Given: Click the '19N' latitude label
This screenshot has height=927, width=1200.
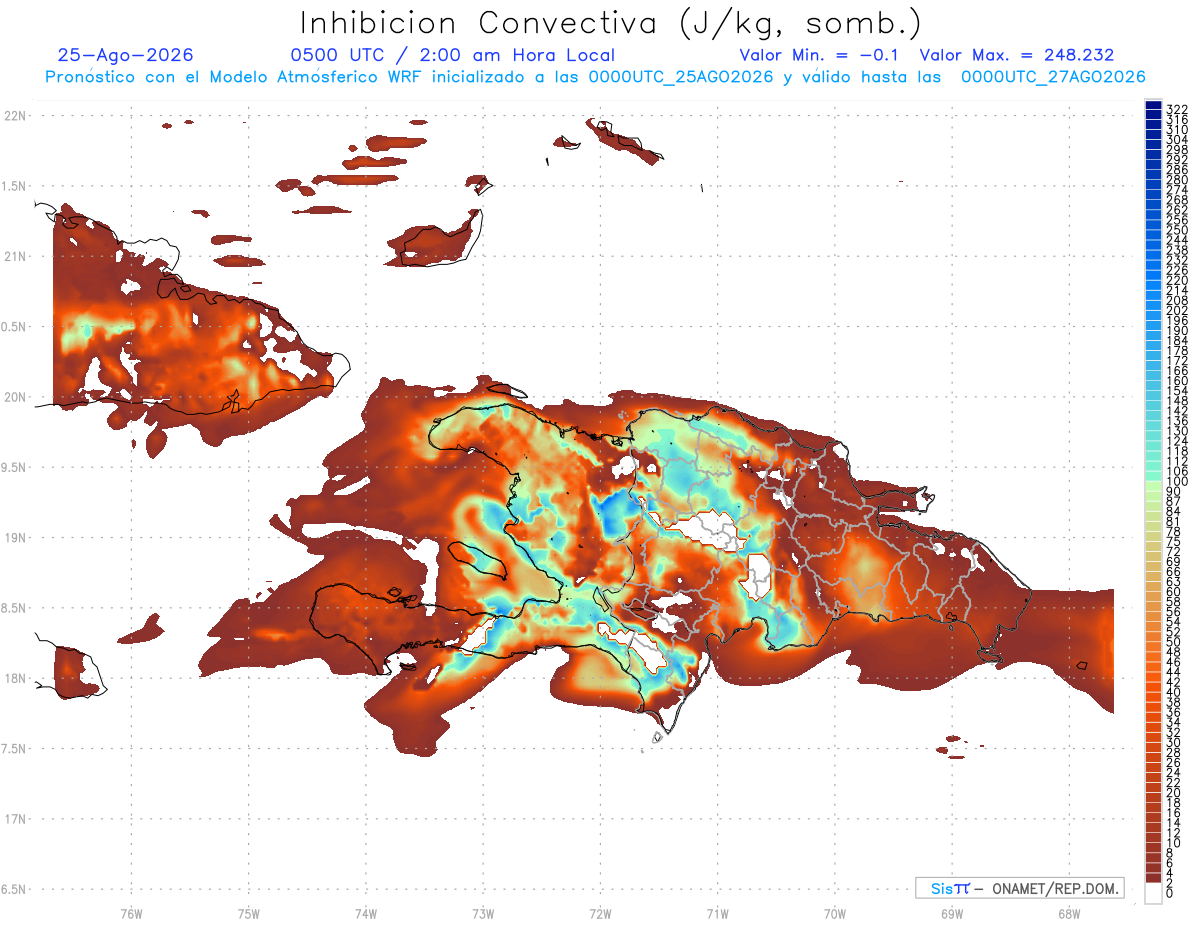Looking at the screenshot, I should tap(16, 538).
